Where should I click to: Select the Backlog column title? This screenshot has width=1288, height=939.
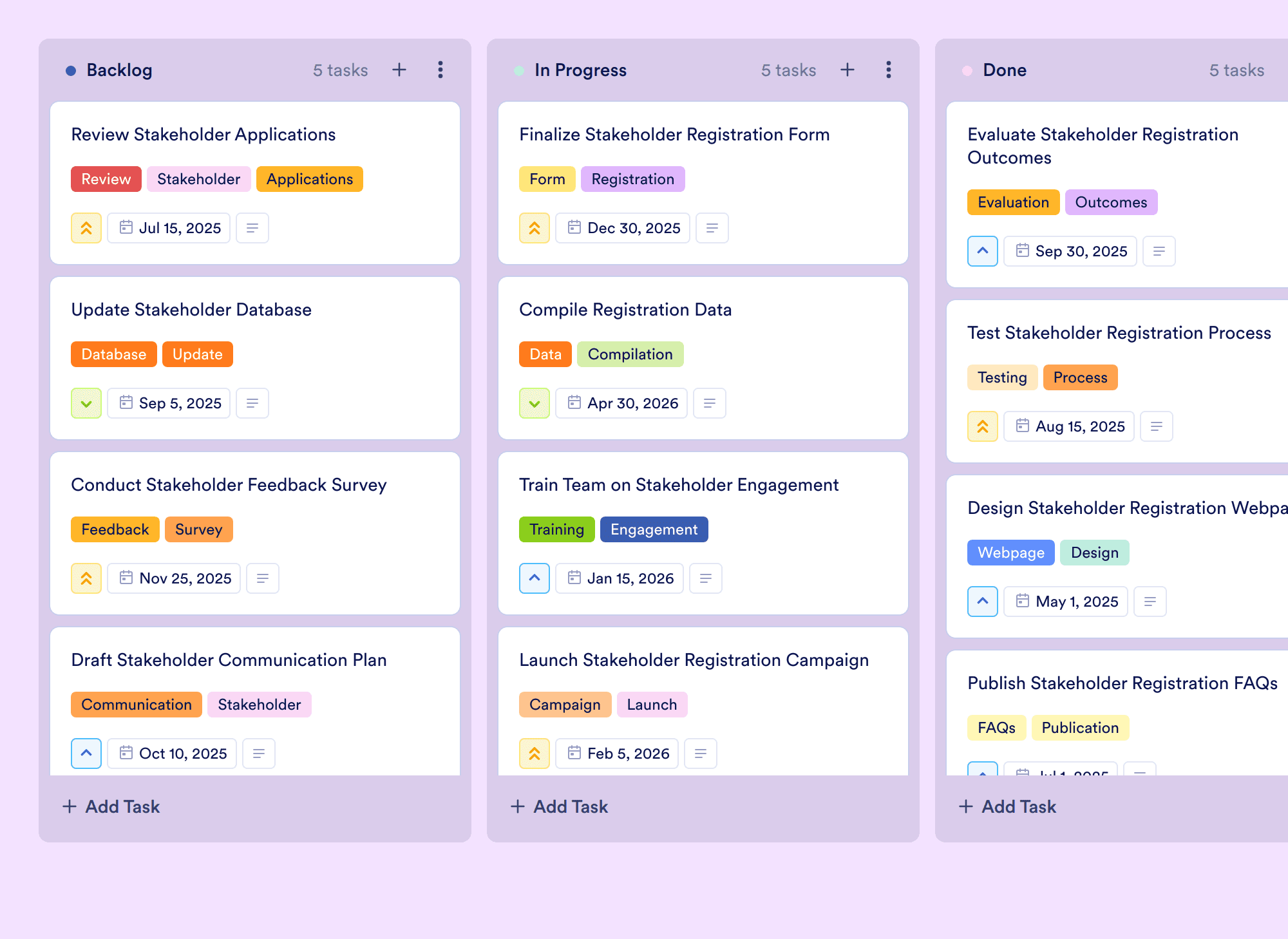click(x=120, y=70)
